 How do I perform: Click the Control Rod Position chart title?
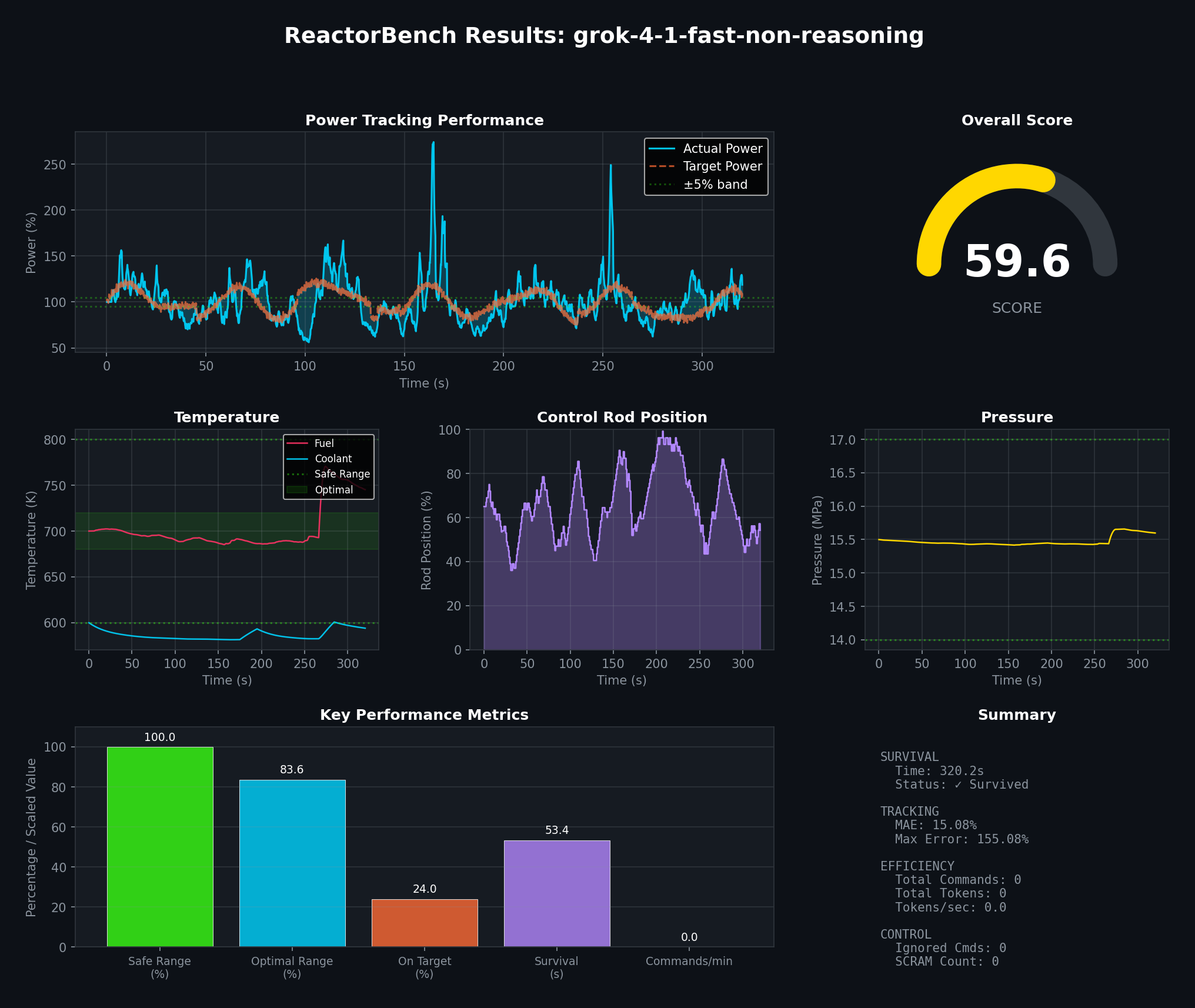622,418
